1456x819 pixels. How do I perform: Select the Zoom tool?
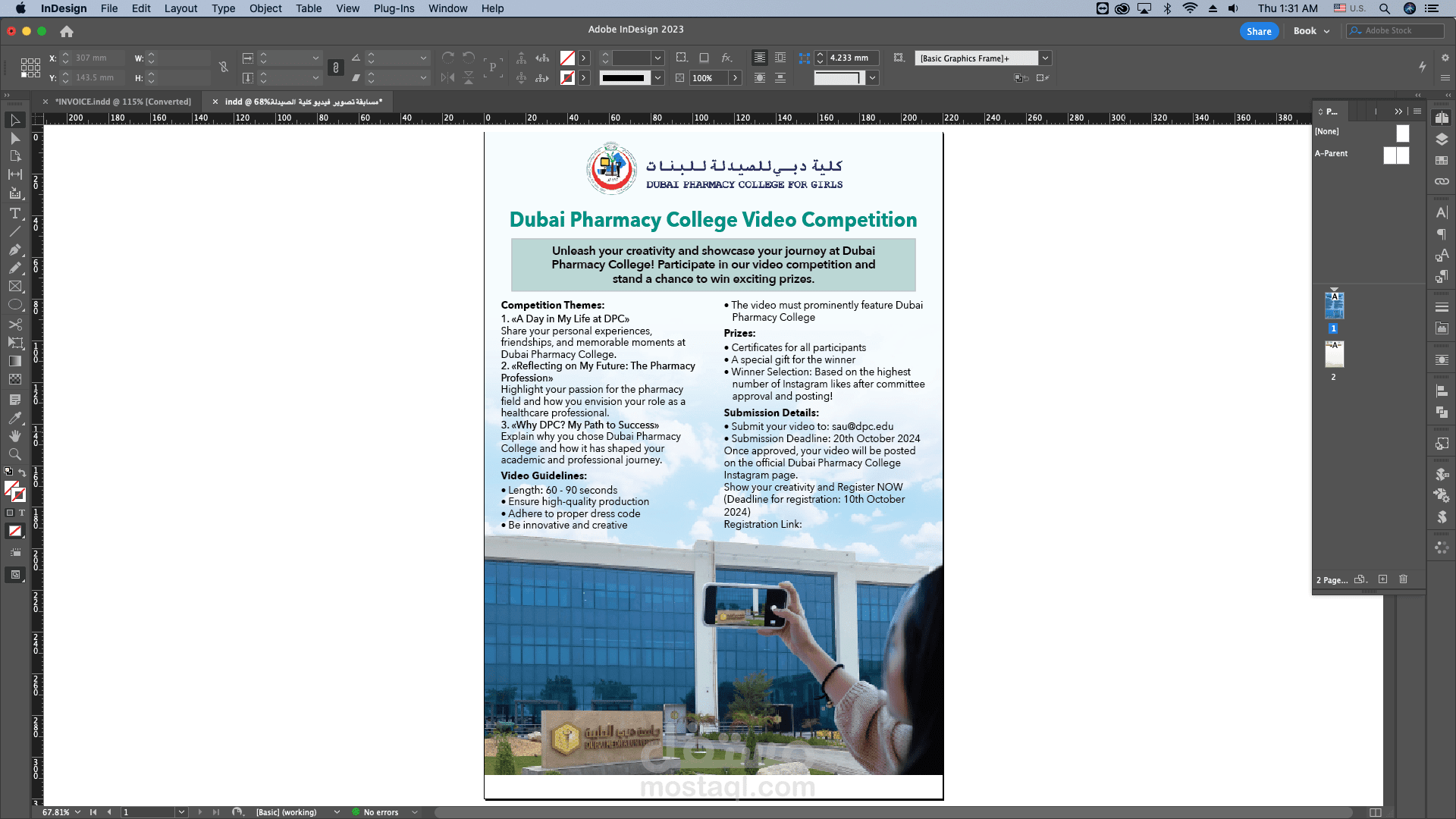click(x=14, y=454)
